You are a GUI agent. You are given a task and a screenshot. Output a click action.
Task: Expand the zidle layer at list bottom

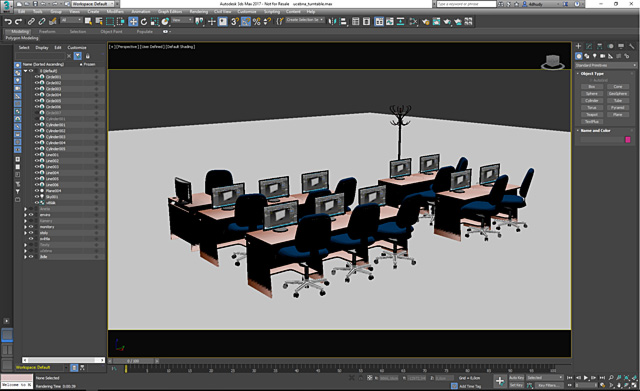pyautogui.click(x=25, y=257)
